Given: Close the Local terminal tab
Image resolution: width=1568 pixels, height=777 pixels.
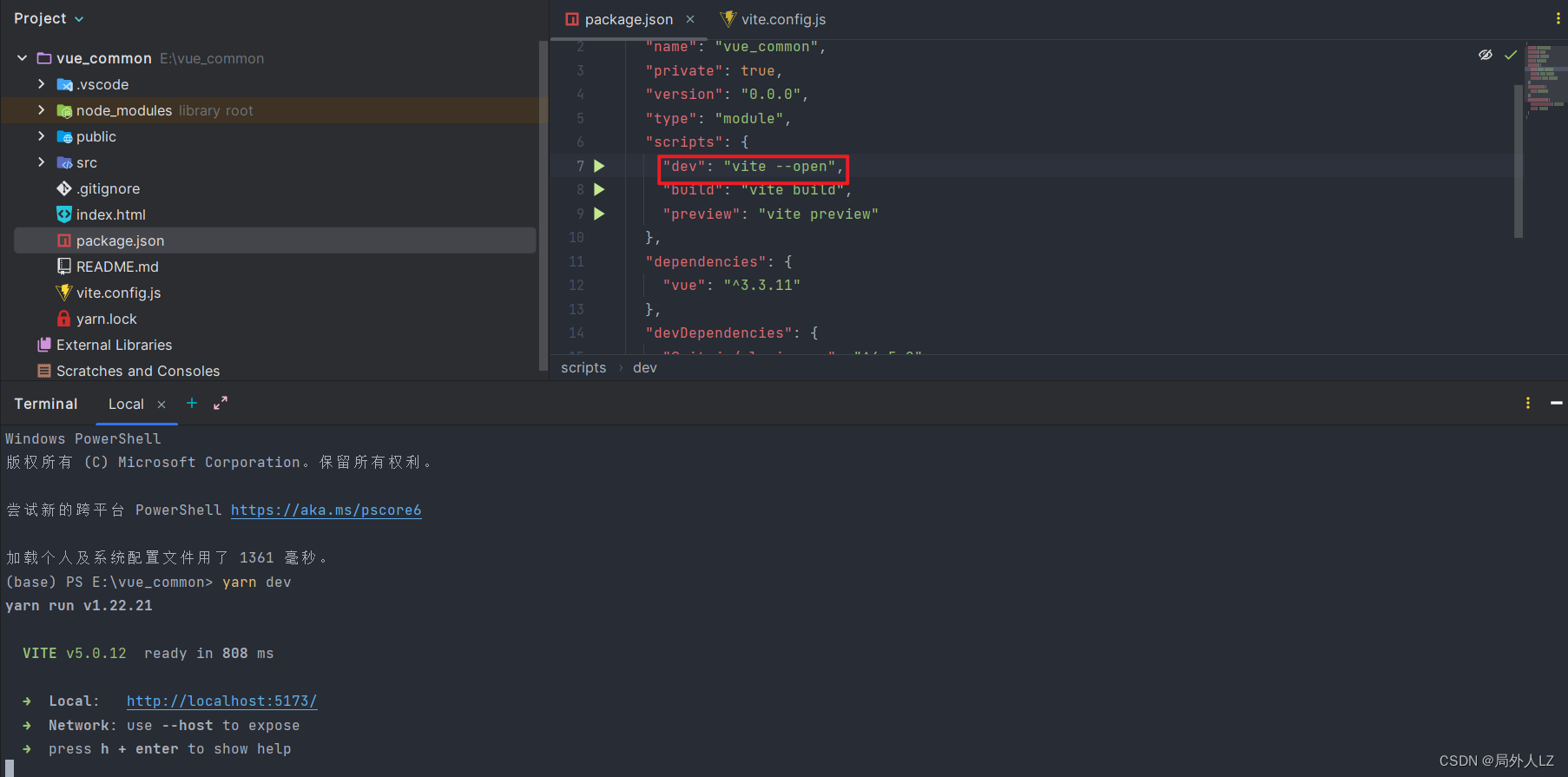Looking at the screenshot, I should (x=161, y=405).
